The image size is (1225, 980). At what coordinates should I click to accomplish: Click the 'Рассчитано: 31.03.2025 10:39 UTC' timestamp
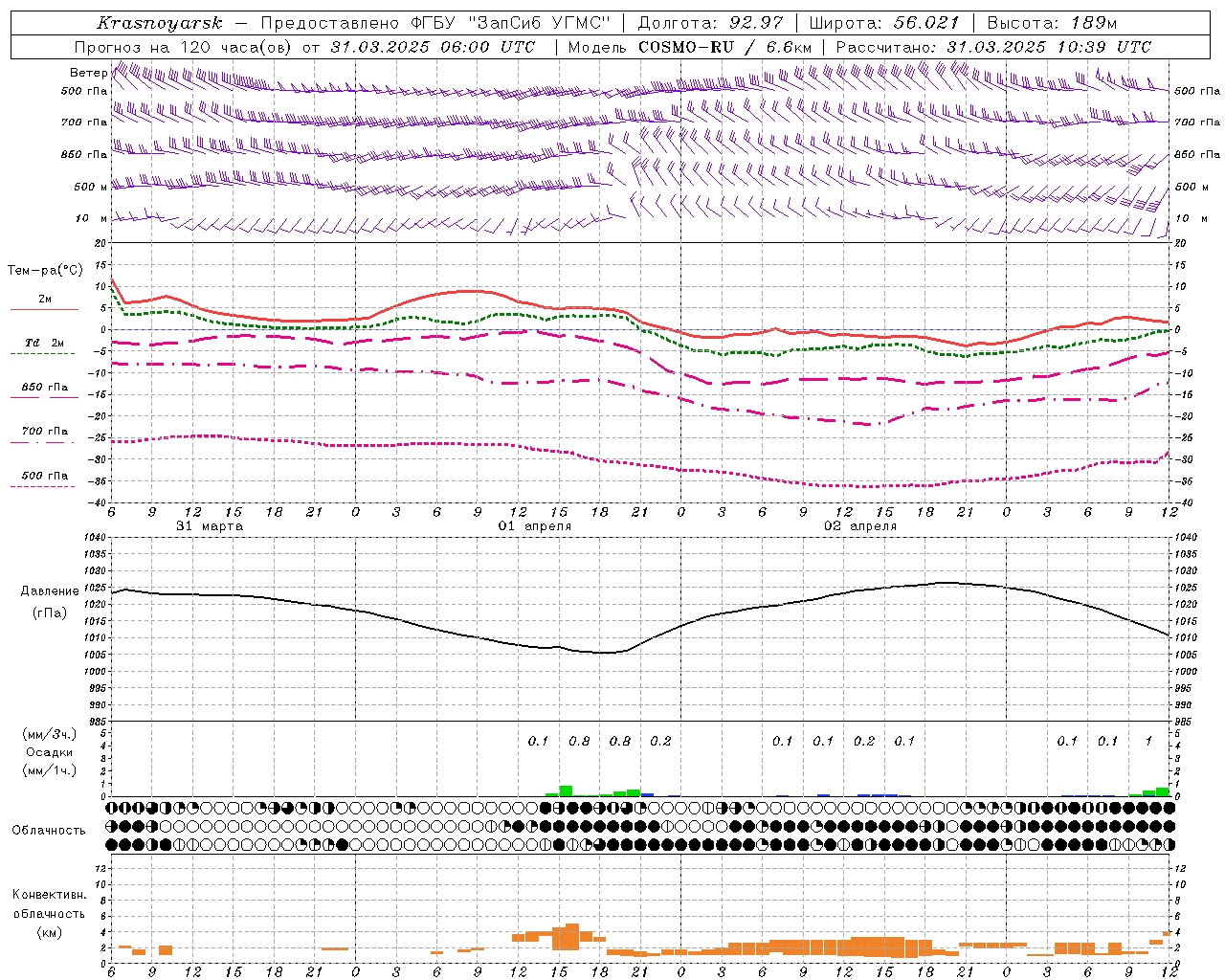(x=993, y=47)
